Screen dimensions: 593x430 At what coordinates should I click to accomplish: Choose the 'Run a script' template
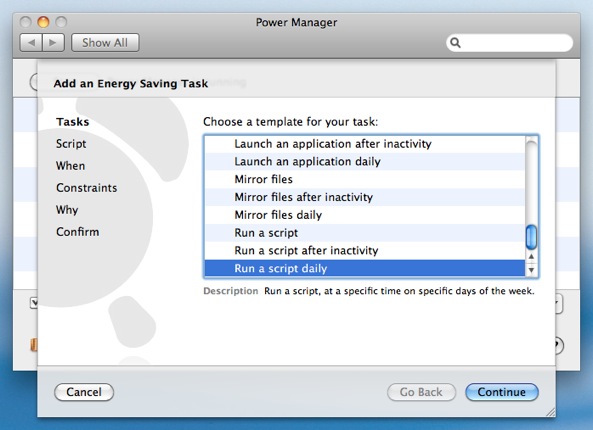[365, 233]
